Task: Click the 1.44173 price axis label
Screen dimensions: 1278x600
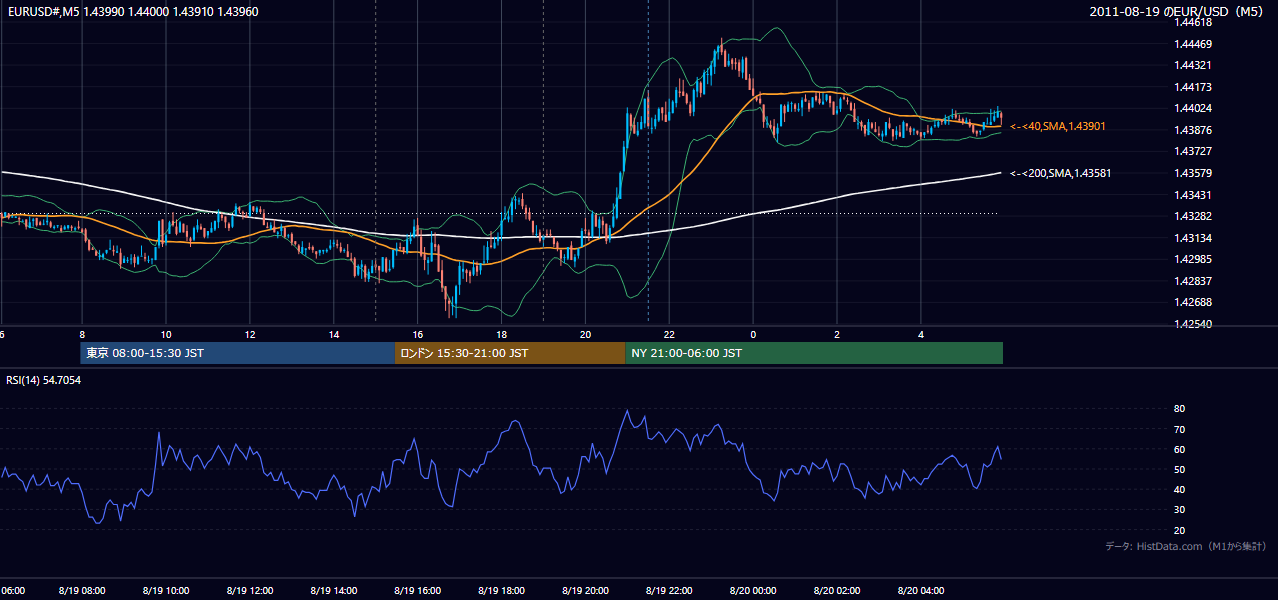Action: [1193, 87]
